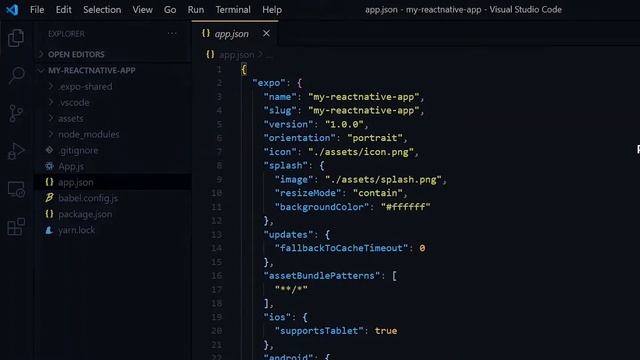Image resolution: width=640 pixels, height=360 pixels.
Task: Click the "name" key in editor
Action: click(x=280, y=97)
